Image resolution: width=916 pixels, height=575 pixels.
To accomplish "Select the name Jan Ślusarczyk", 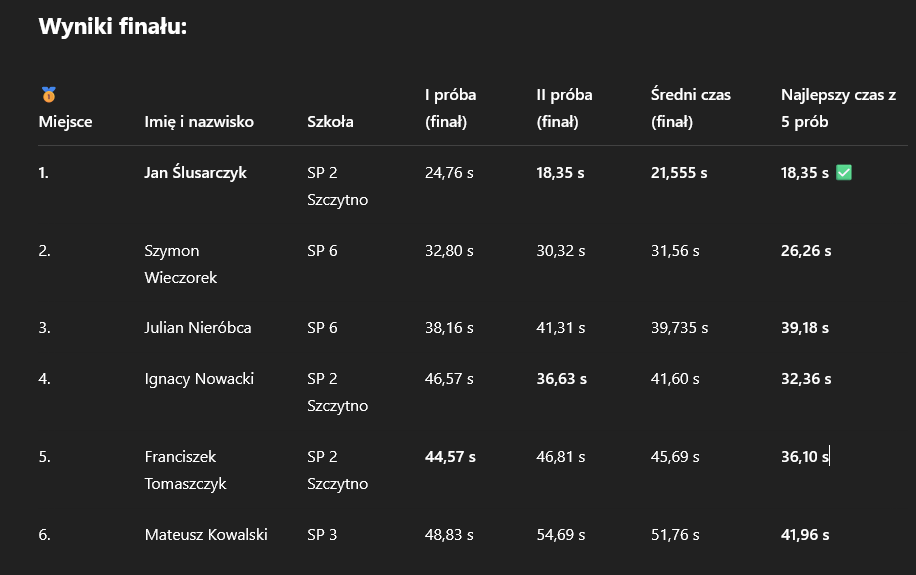I will pos(195,173).
